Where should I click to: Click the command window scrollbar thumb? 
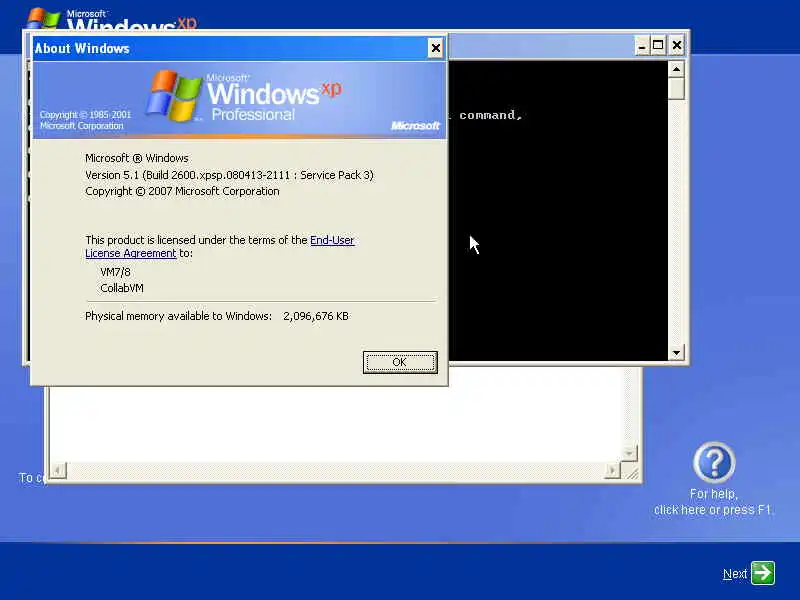[676, 89]
